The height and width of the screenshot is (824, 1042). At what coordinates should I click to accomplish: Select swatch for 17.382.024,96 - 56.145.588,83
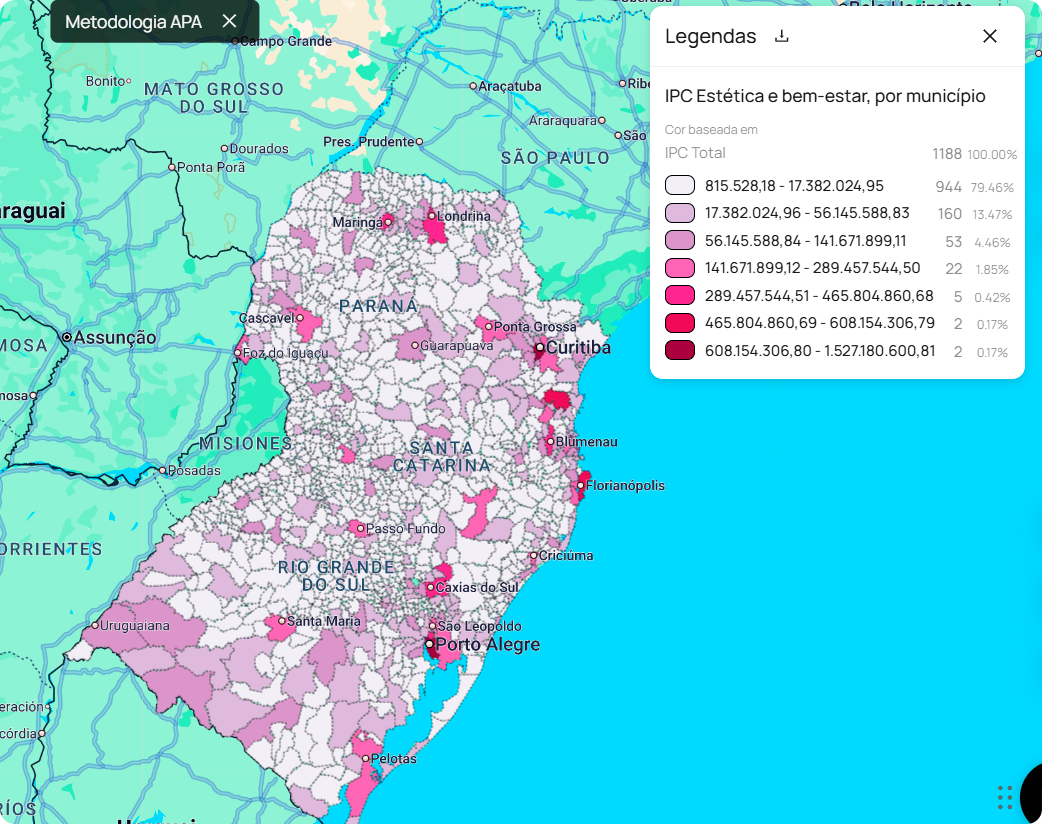click(680, 213)
